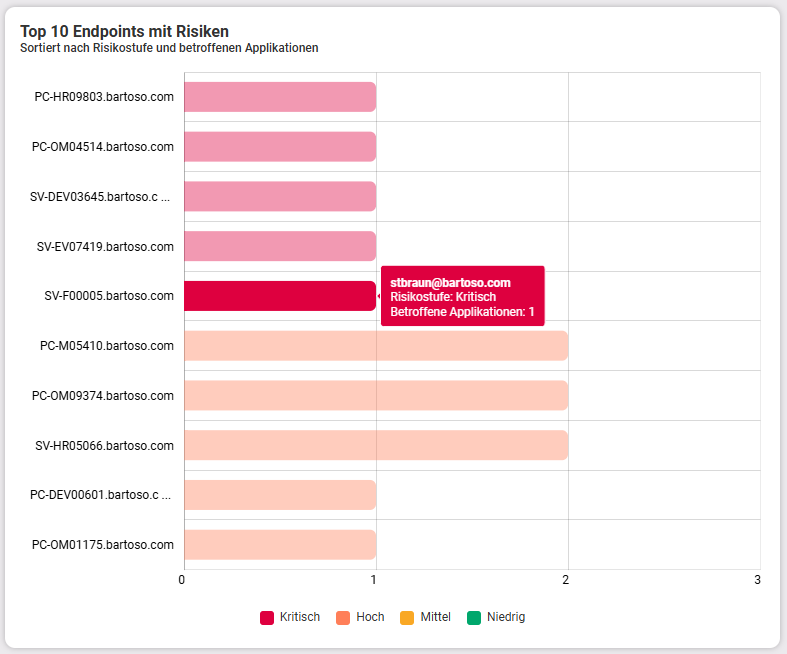787x654 pixels.
Task: Click the stbraun@bartoso.com tooltip
Action: (462, 296)
